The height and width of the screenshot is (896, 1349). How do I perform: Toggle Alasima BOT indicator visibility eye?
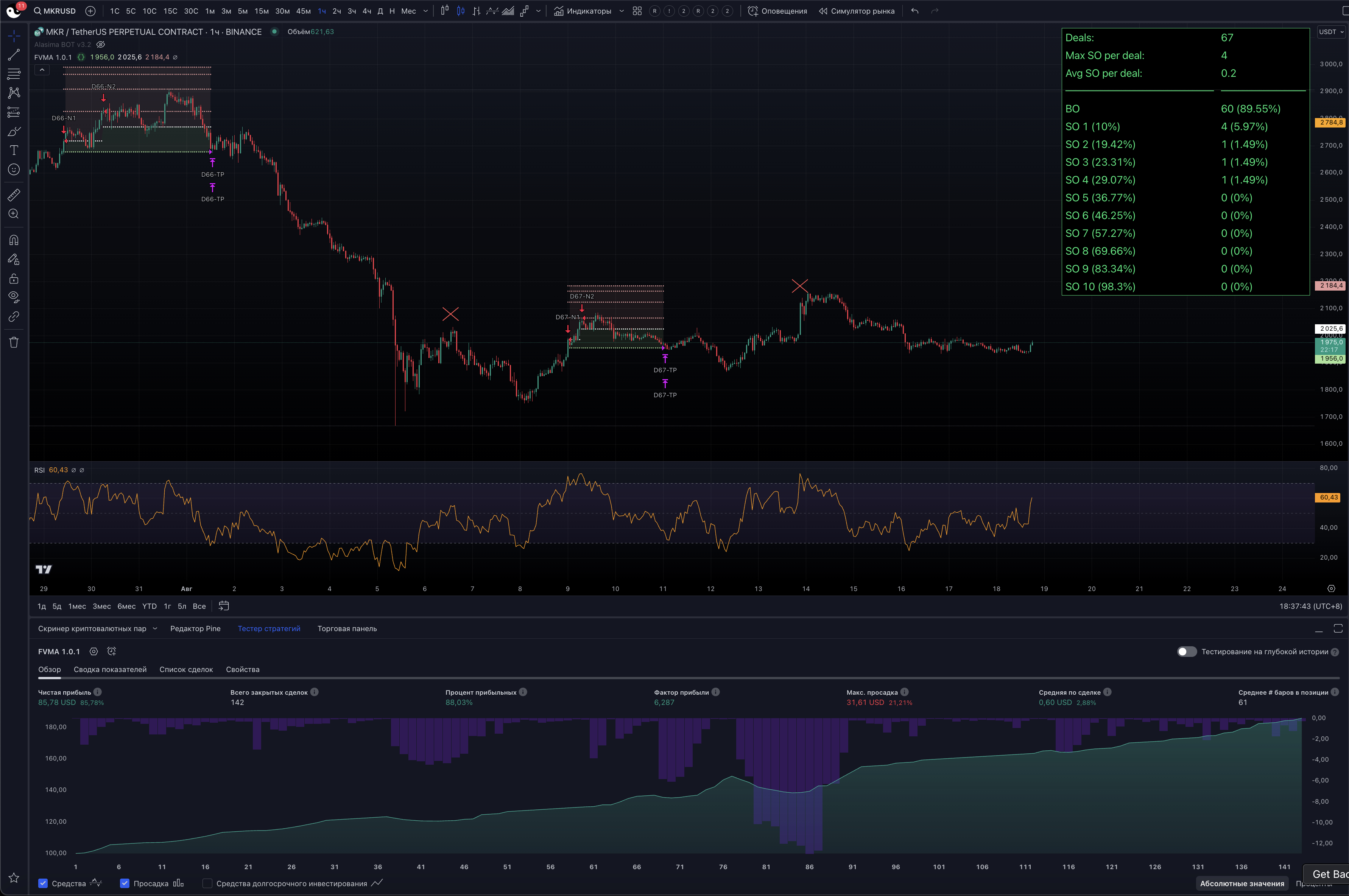tap(101, 45)
